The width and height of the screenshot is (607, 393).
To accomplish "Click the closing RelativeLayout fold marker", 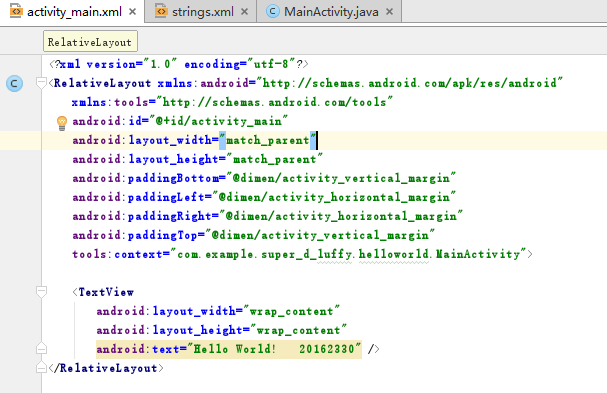I will (41, 367).
